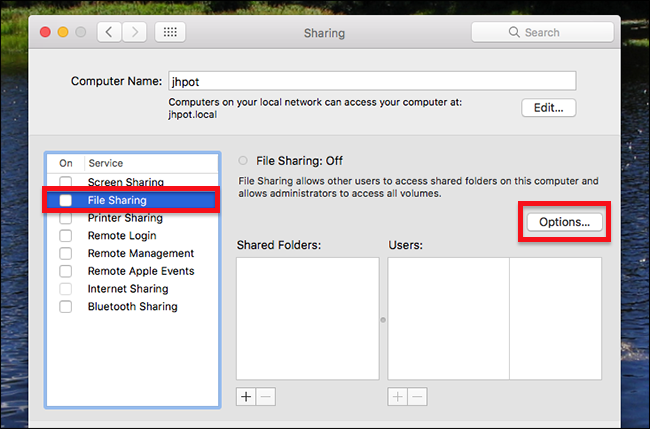Select the Screen Sharing service row
The image size is (650, 429).
click(132, 182)
